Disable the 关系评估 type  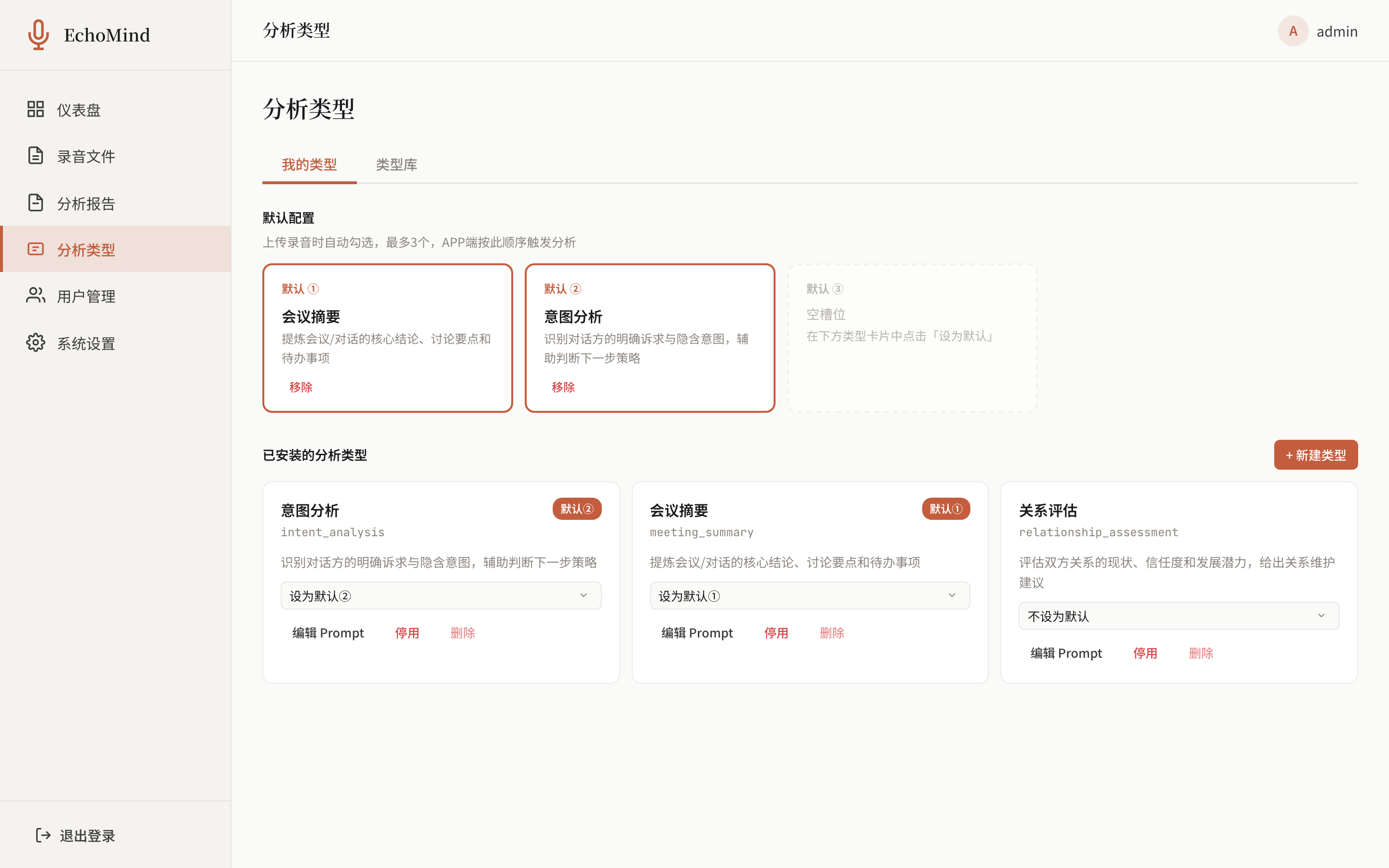click(x=1145, y=653)
